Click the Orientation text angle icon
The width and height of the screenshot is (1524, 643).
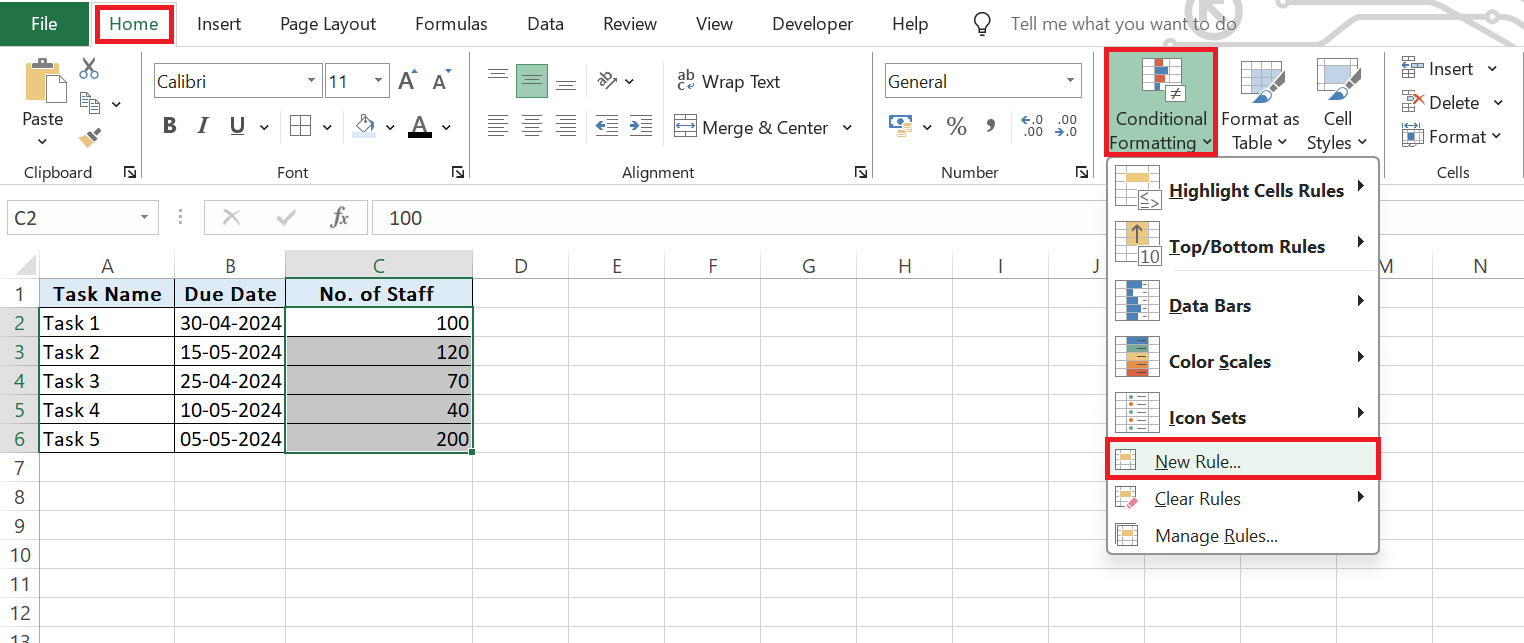coord(608,81)
